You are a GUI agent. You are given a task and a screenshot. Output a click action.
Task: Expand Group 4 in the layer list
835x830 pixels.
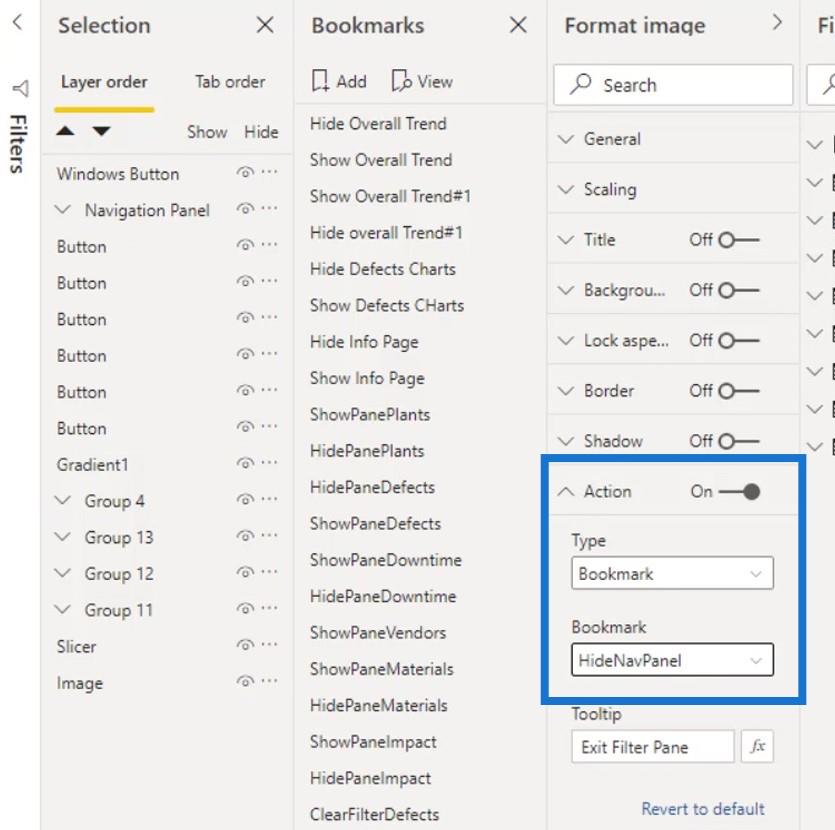pos(63,500)
